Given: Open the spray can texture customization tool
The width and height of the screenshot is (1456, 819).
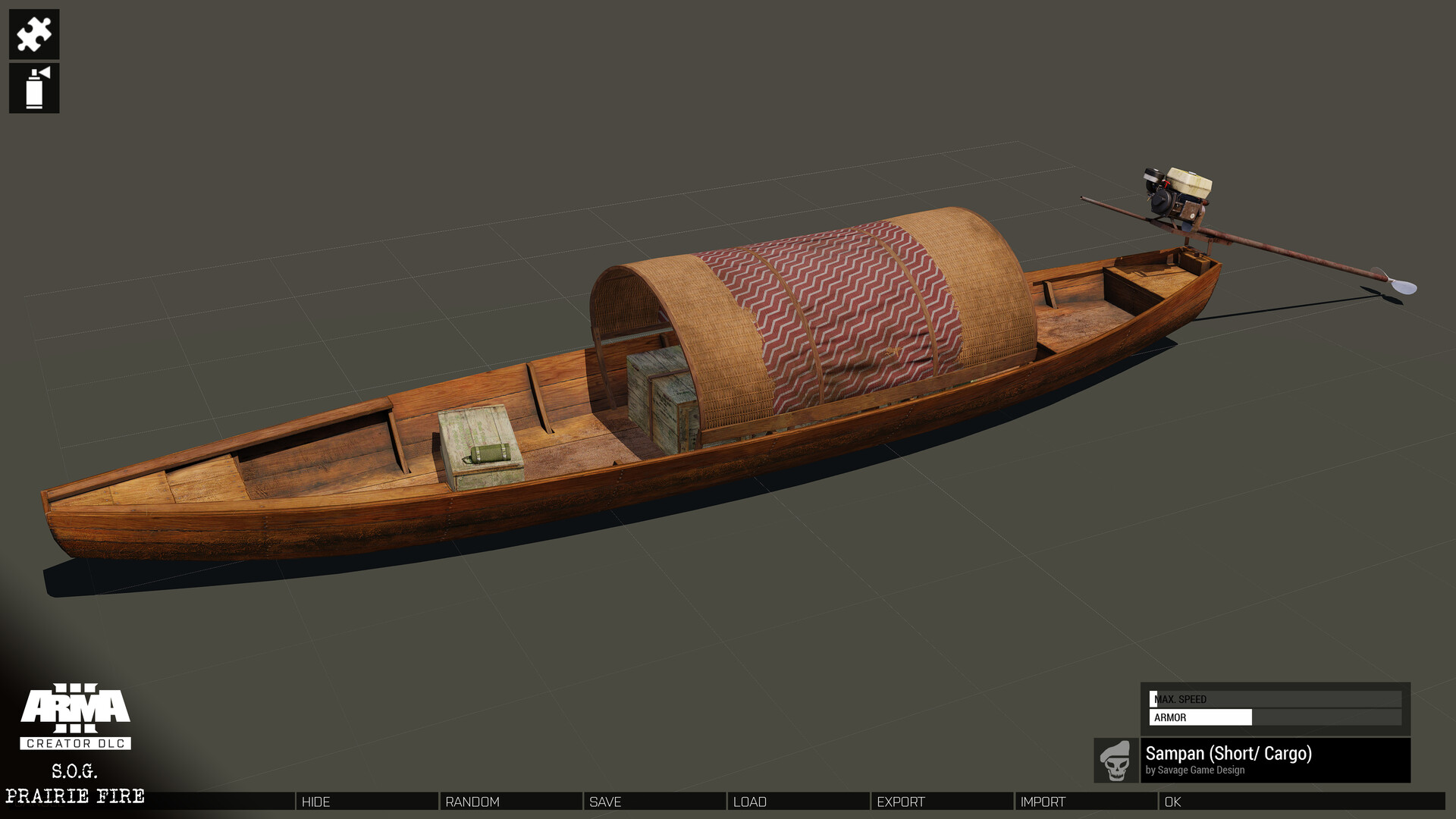Looking at the screenshot, I should point(33,89).
